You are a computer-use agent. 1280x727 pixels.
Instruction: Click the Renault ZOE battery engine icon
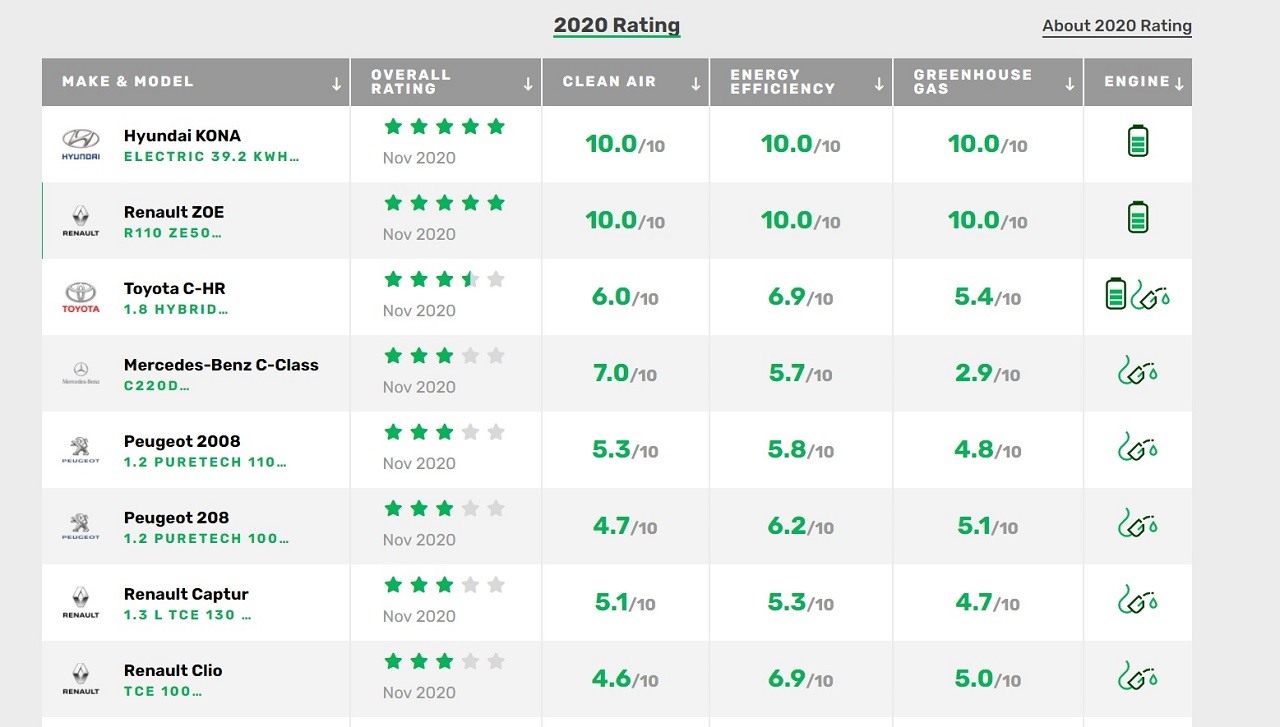(1138, 217)
